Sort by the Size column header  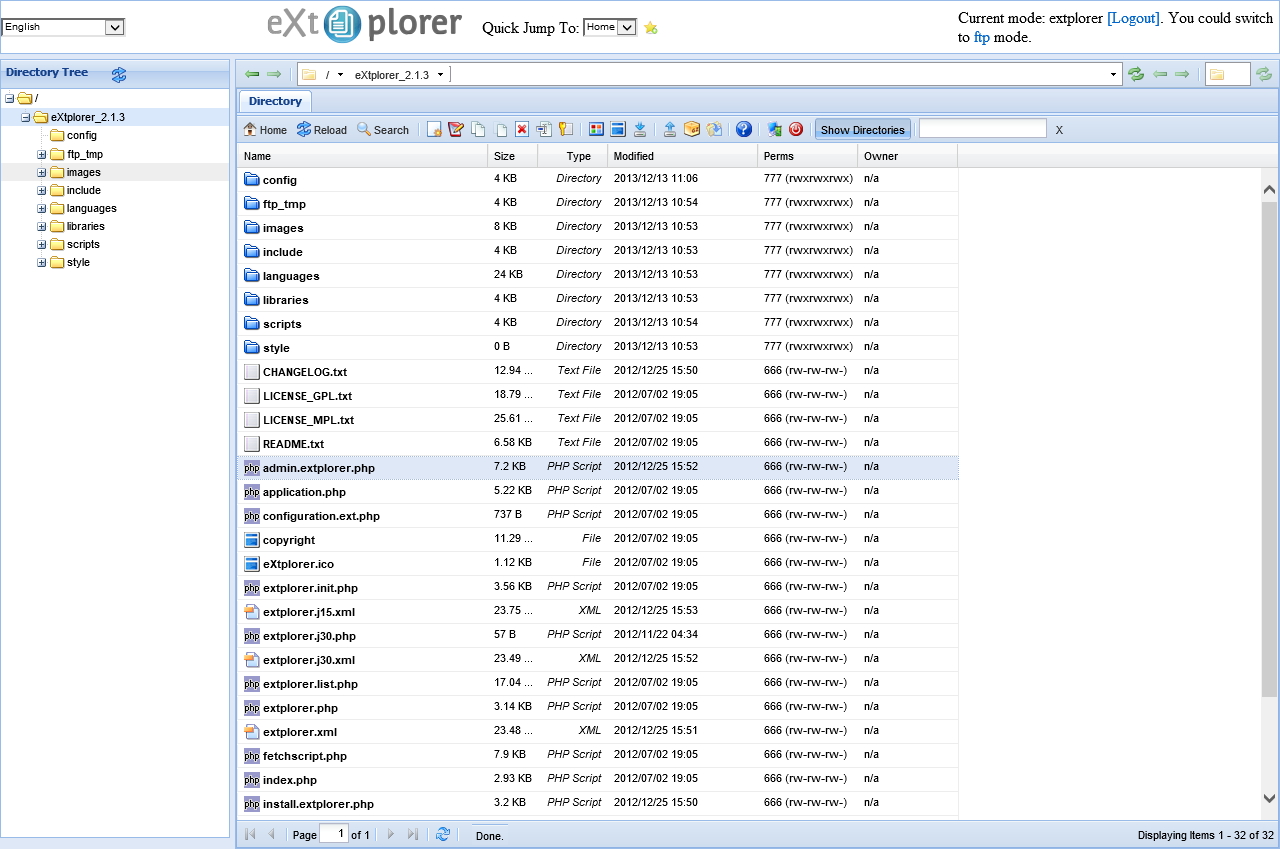click(513, 156)
